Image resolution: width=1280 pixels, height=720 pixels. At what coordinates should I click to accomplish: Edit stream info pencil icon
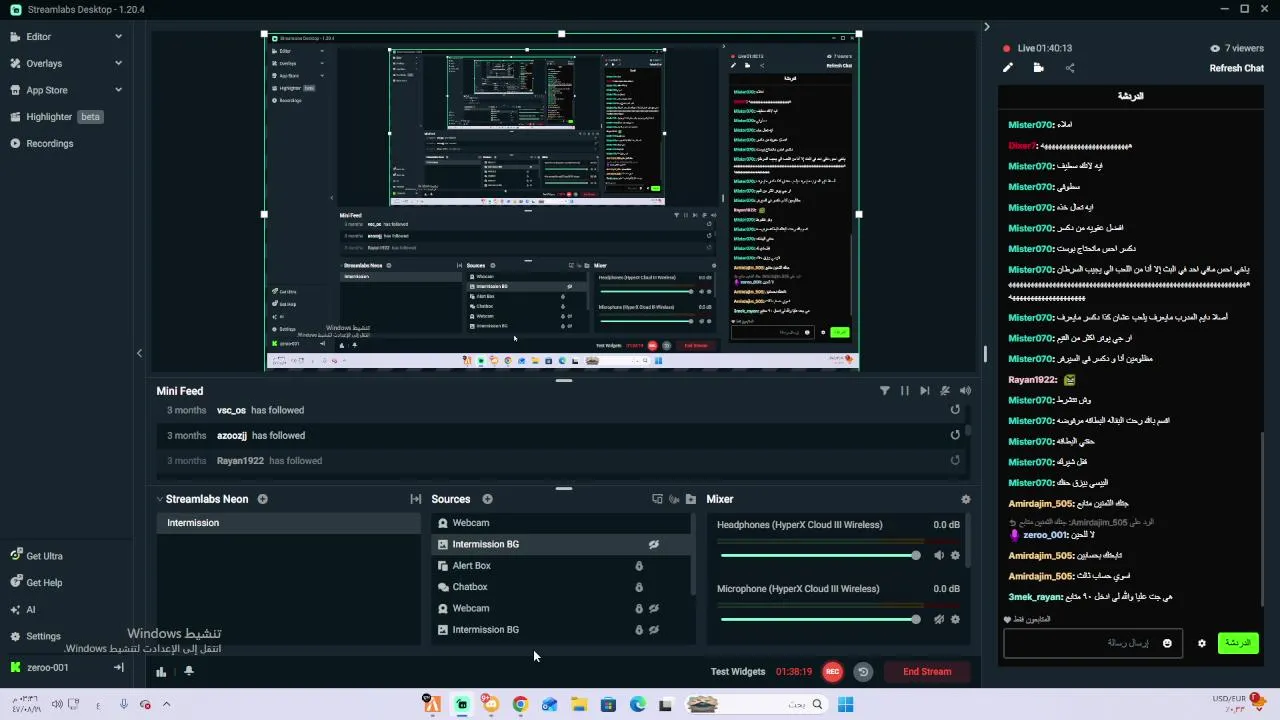click(1008, 68)
